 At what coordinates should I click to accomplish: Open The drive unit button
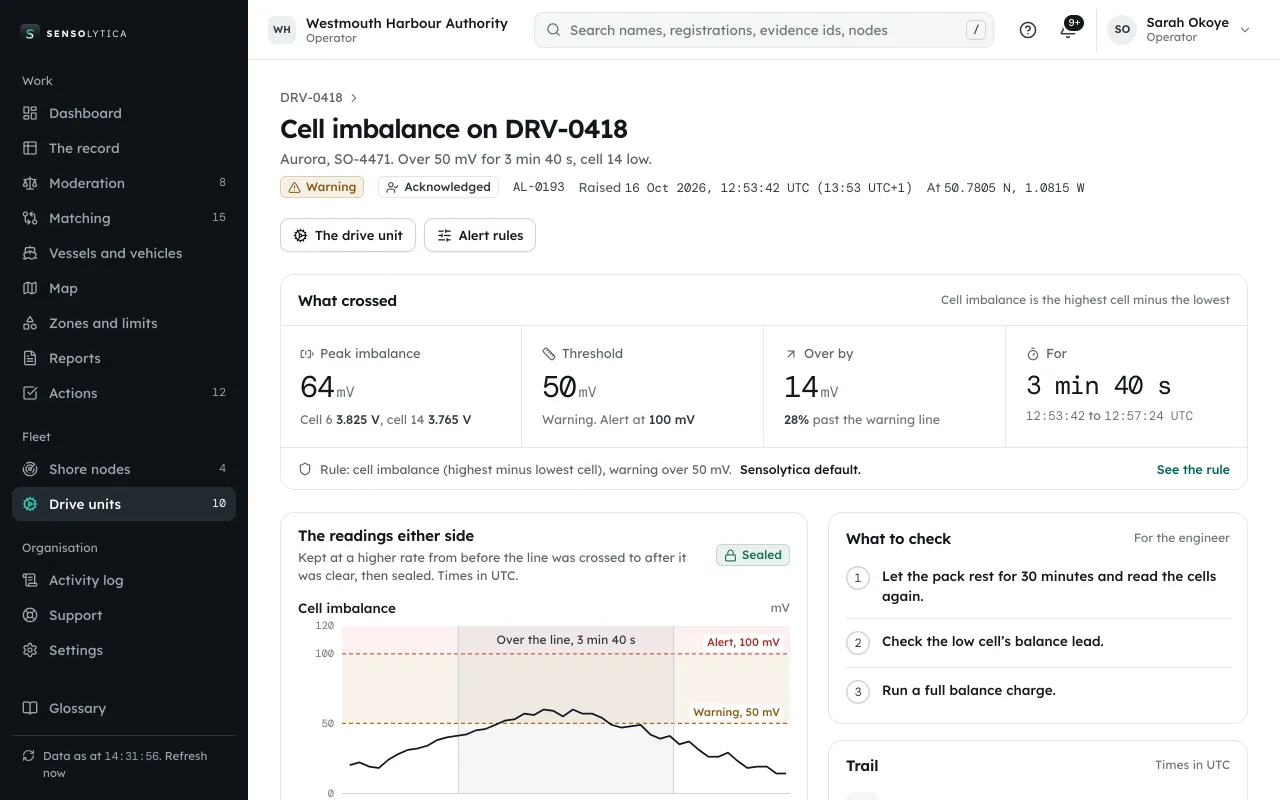click(x=348, y=235)
